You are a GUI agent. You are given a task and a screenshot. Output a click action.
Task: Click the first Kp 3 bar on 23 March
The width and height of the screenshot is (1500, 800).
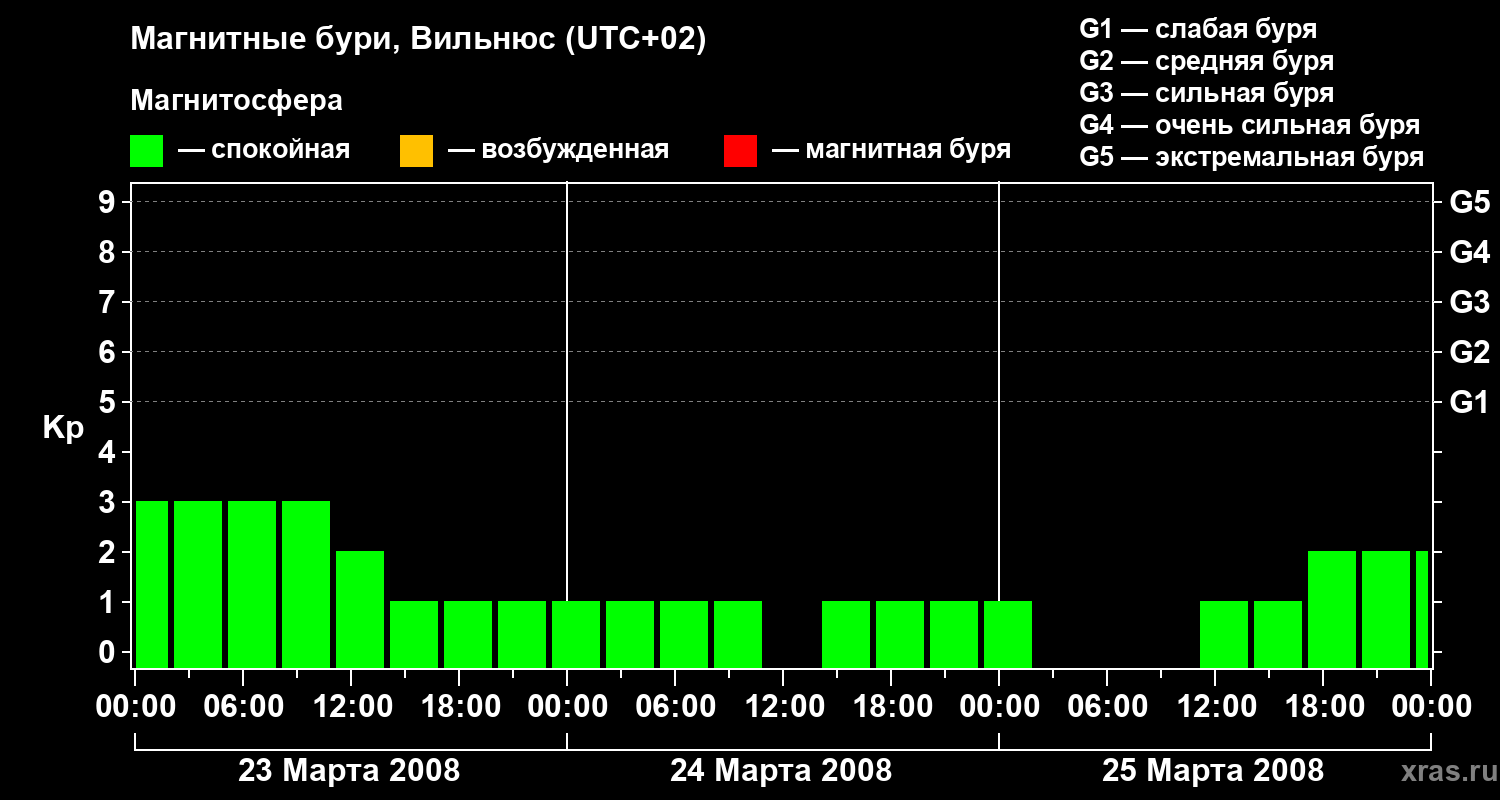(152, 584)
